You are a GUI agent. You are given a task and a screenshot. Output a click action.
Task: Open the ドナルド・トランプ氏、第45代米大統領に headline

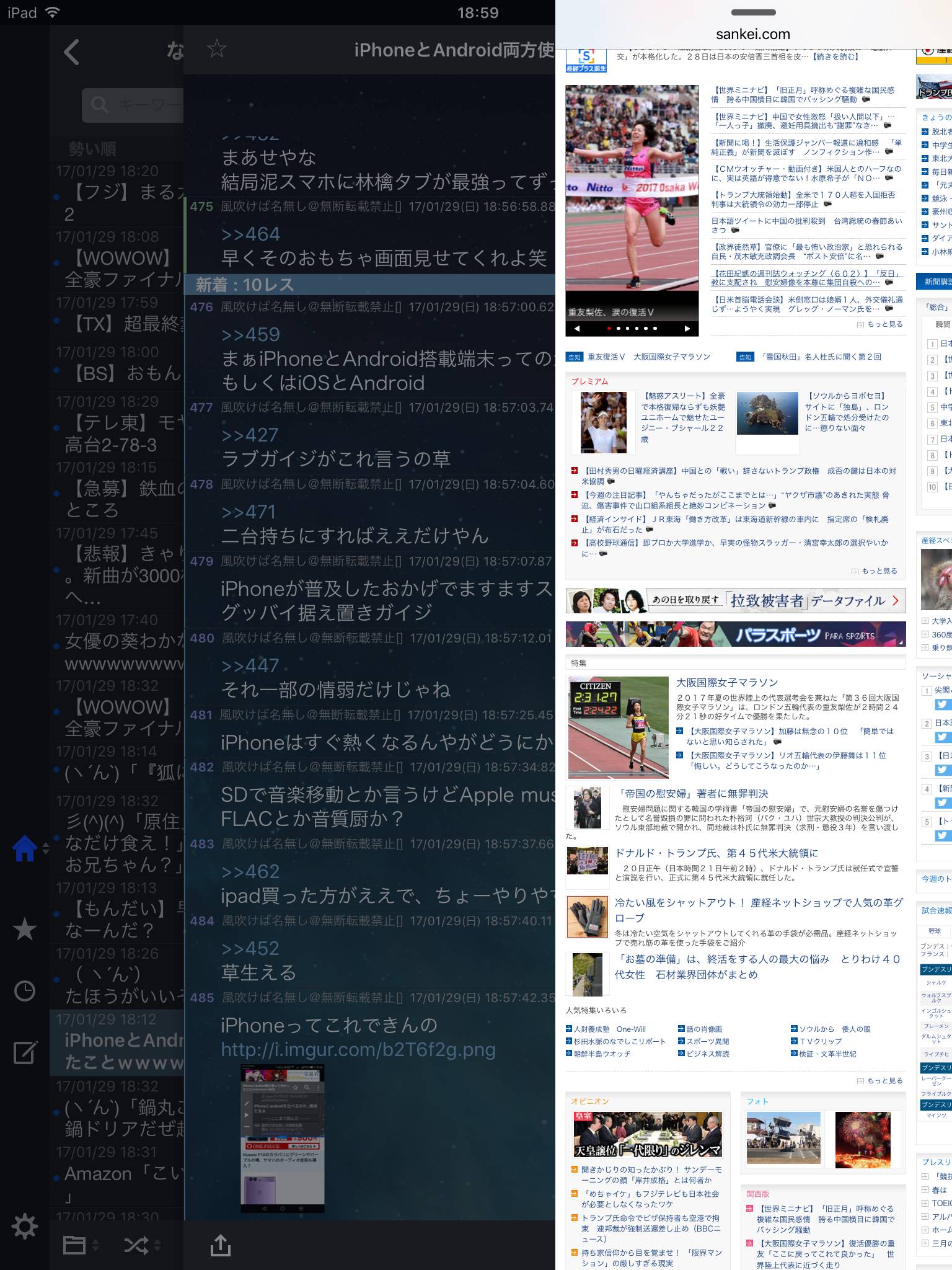tap(716, 853)
